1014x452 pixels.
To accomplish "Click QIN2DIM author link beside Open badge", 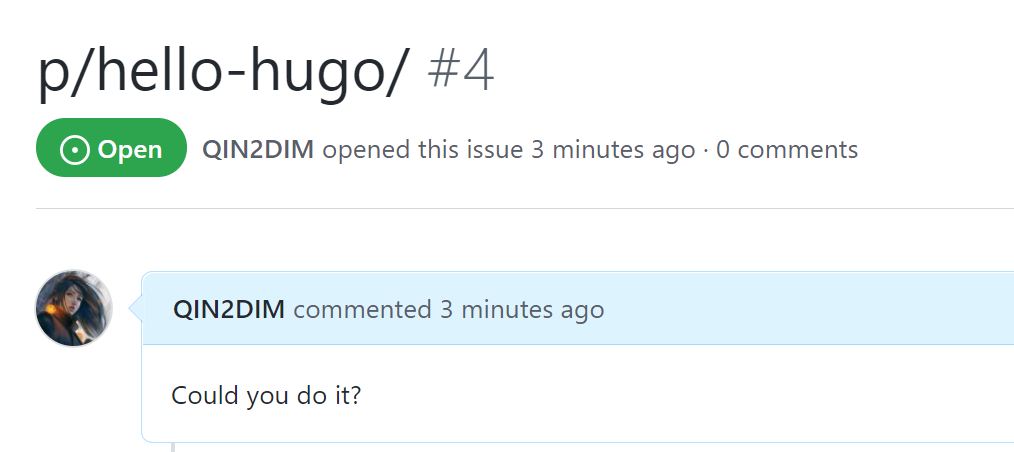I will (258, 150).
